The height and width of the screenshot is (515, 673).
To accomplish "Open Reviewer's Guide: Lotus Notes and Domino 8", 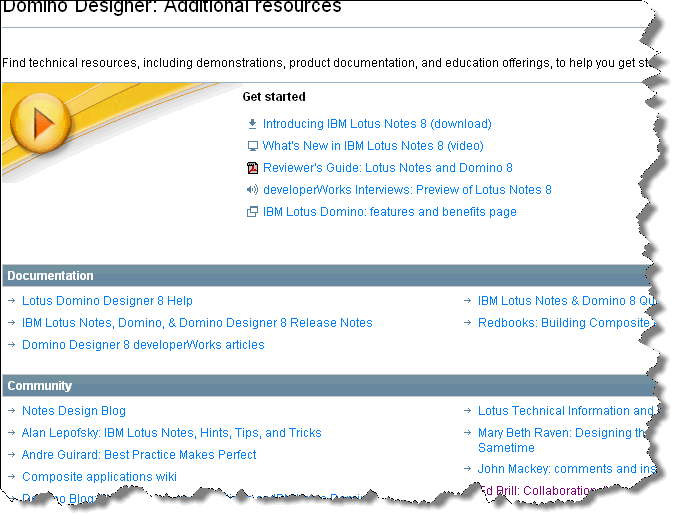I will click(x=388, y=168).
